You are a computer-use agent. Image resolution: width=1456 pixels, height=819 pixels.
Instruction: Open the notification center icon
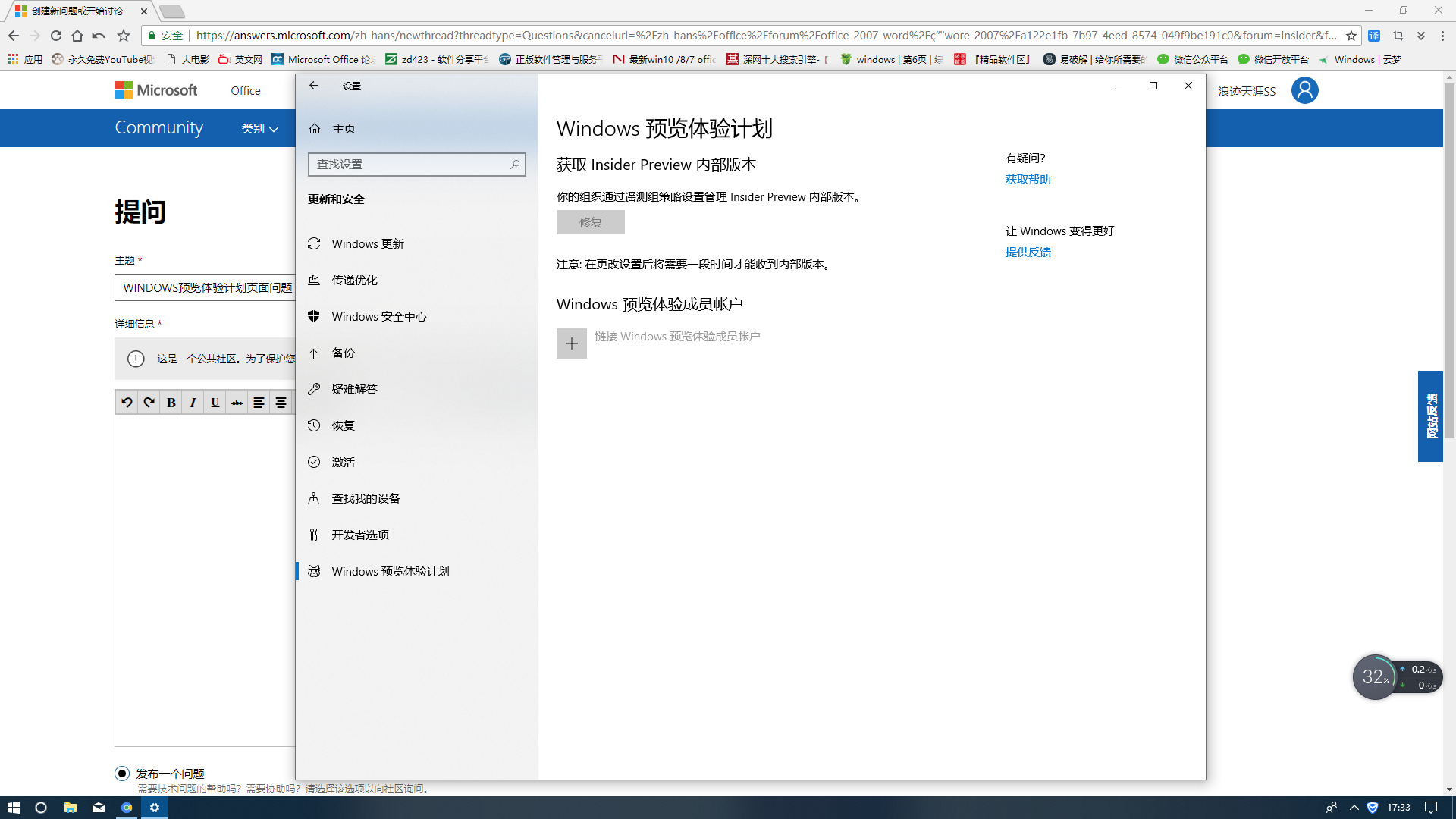pos(1431,808)
